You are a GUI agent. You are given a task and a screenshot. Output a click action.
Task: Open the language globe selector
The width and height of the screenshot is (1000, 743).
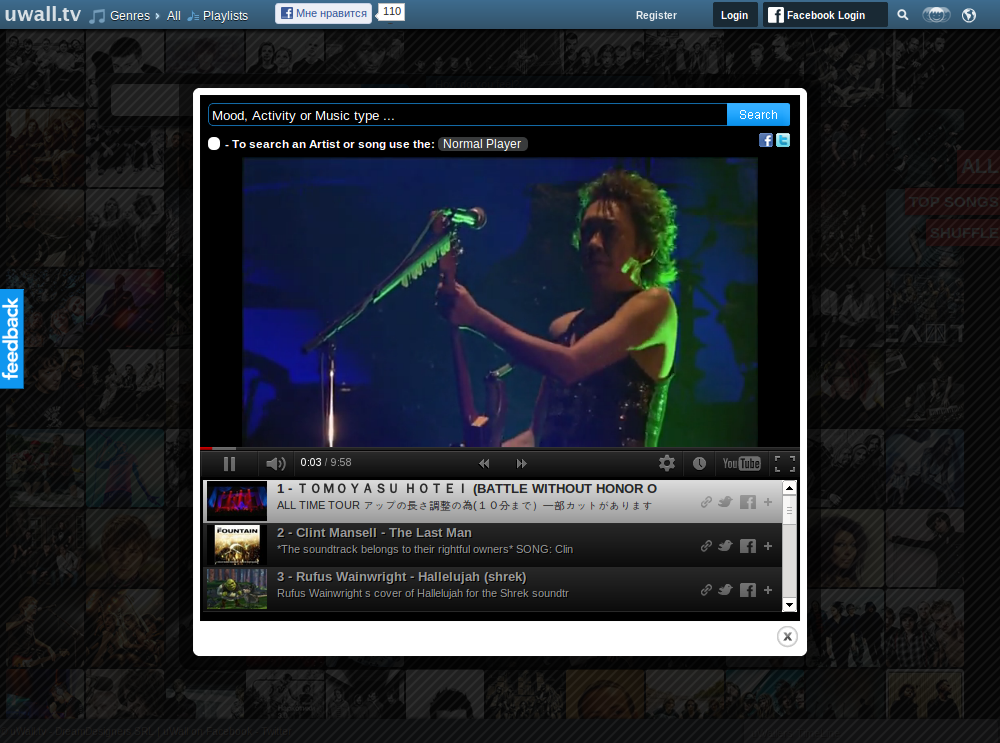[968, 15]
